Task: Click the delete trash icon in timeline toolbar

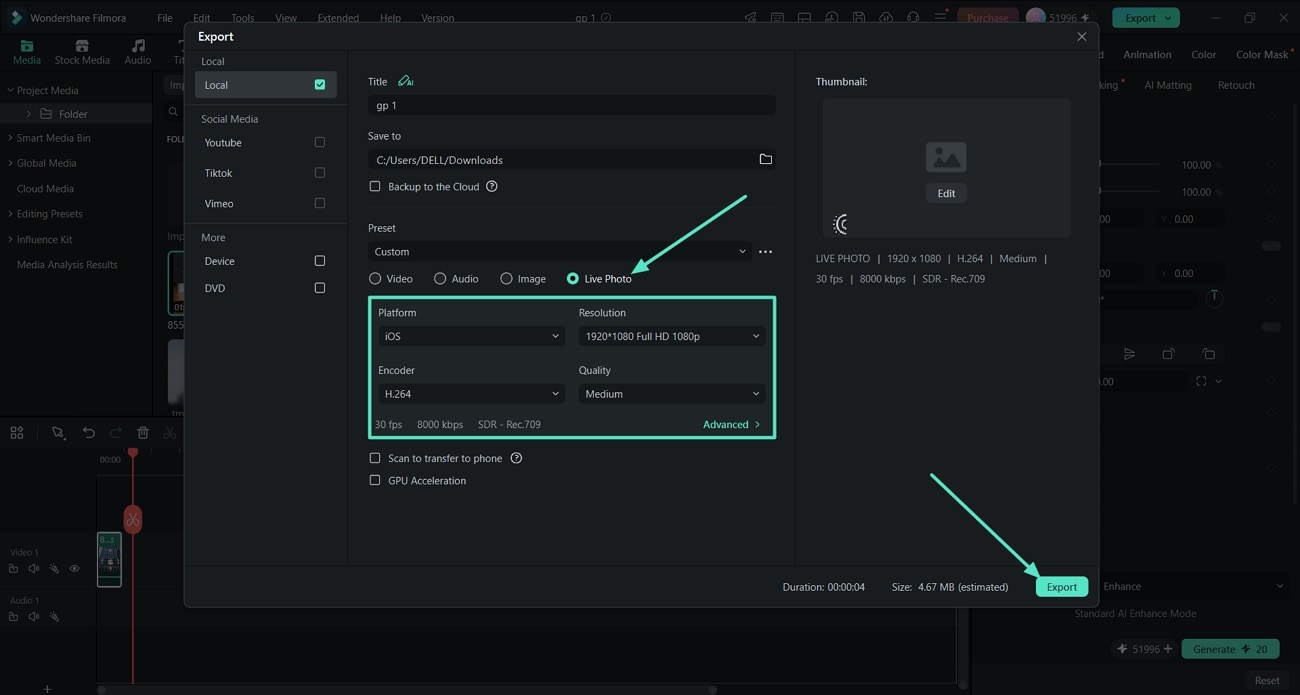Action: [143, 432]
